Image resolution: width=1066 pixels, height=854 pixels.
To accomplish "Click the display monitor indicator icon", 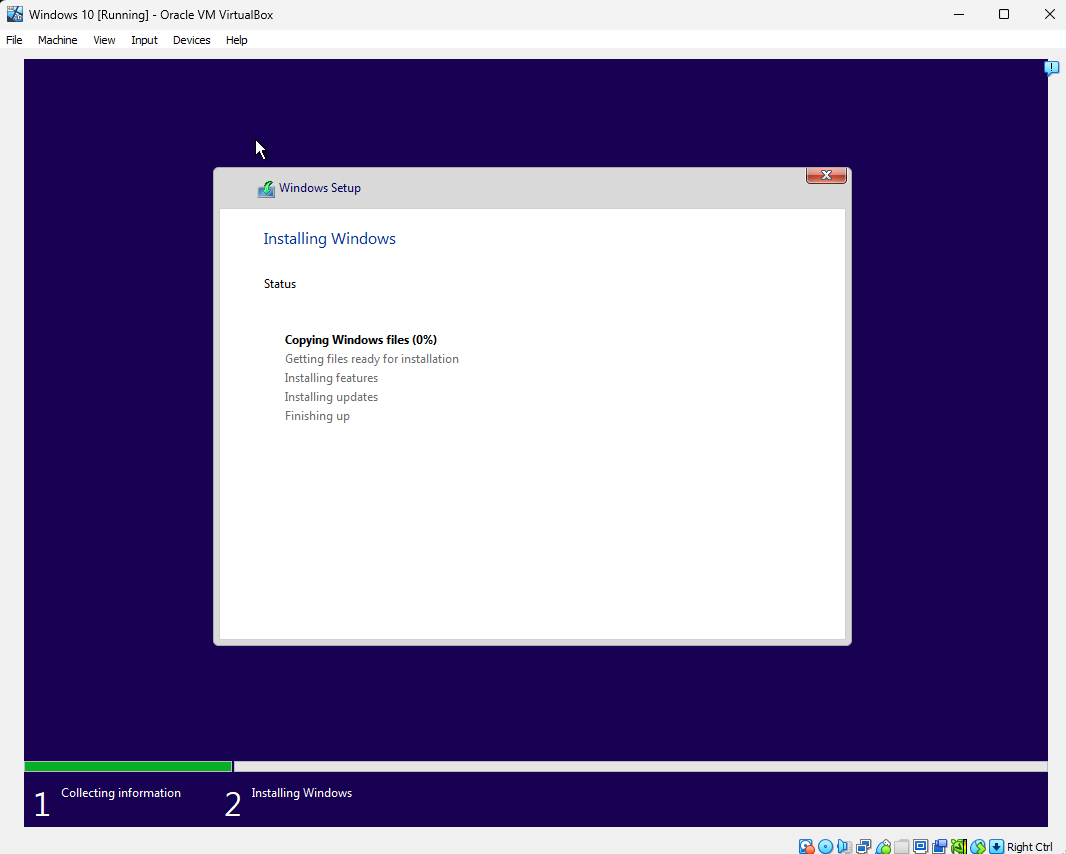I will [921, 847].
